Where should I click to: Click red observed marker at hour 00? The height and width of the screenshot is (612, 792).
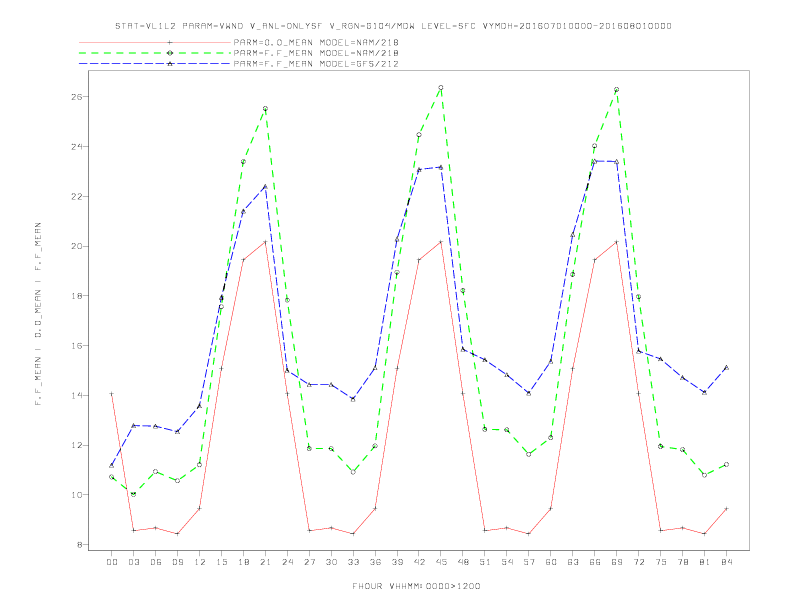[112, 394]
